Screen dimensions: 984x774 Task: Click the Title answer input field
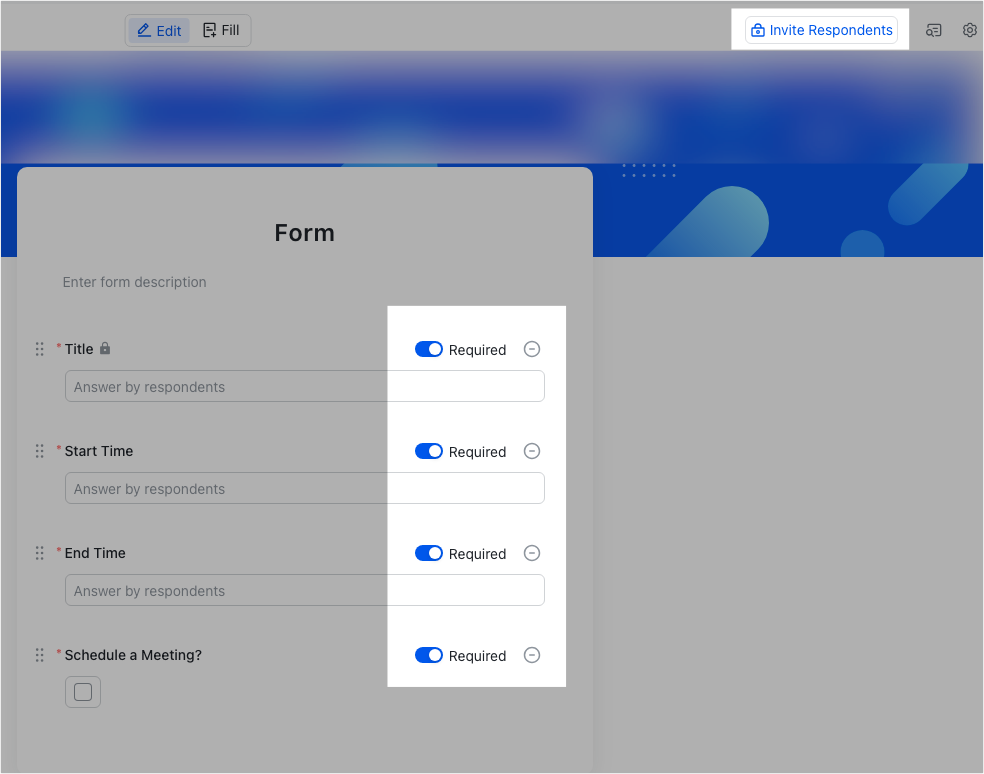tap(305, 386)
